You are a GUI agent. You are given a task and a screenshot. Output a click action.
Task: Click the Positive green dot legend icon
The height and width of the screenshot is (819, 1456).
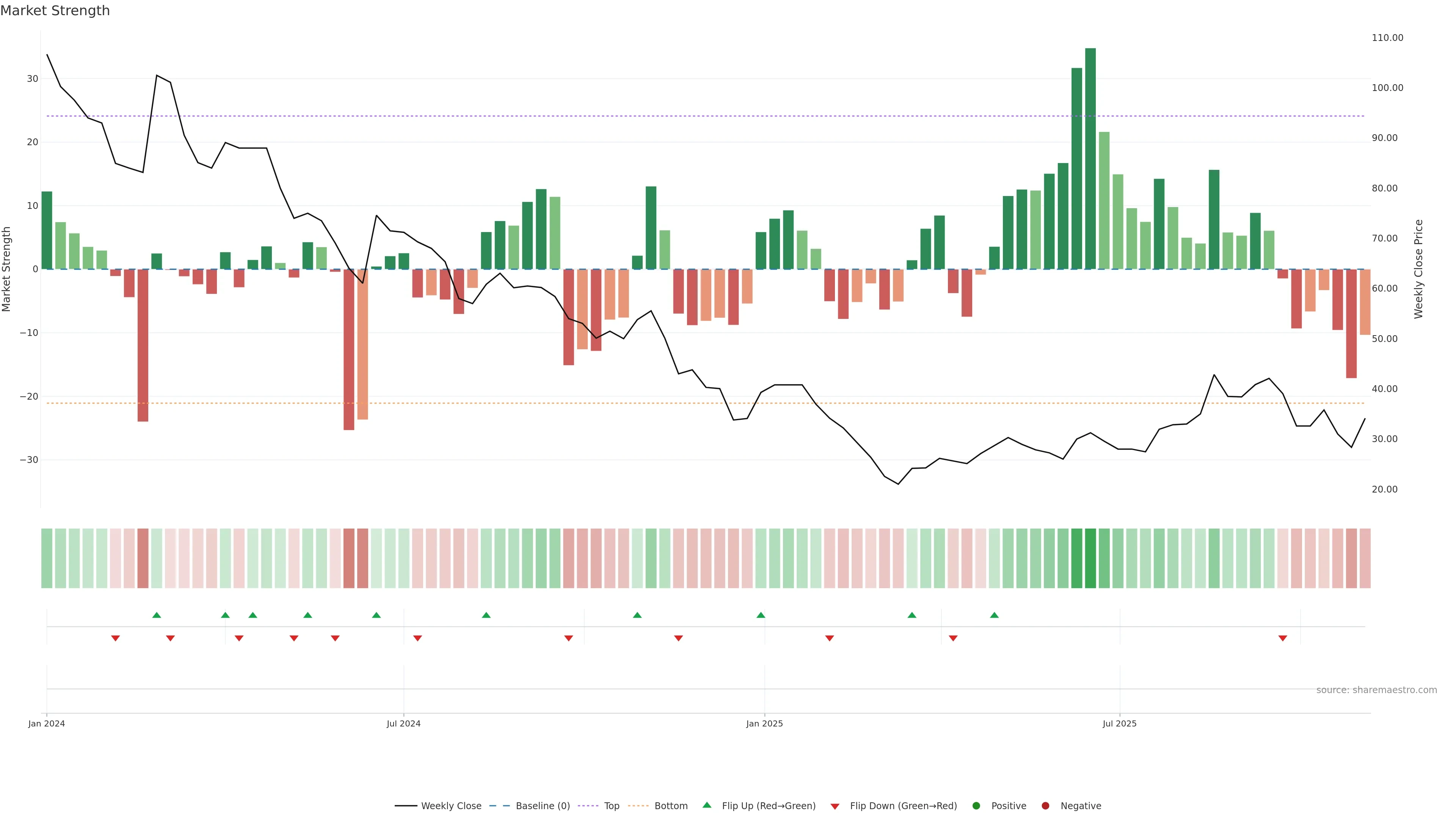pyautogui.click(x=976, y=806)
